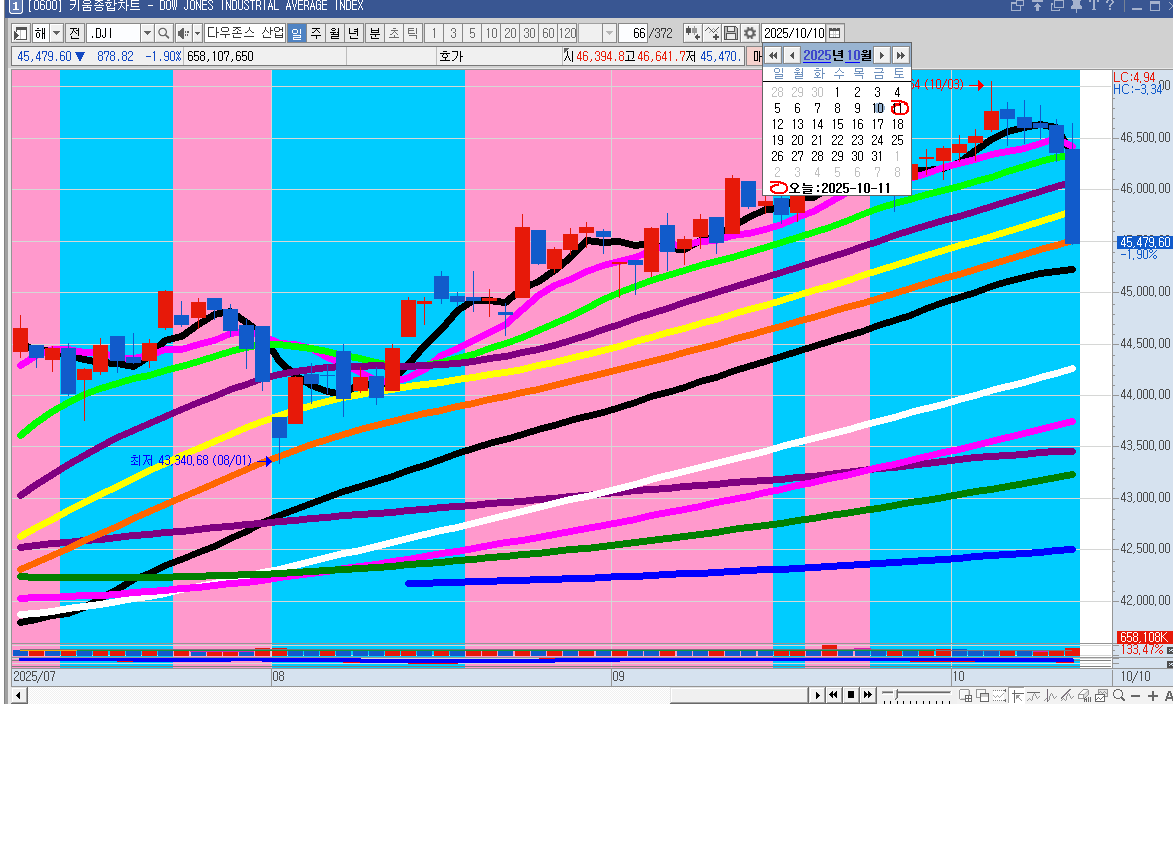This screenshot has height=864, width=1173.
Task: Select the yearly (년) chart period
Action: coord(354,34)
